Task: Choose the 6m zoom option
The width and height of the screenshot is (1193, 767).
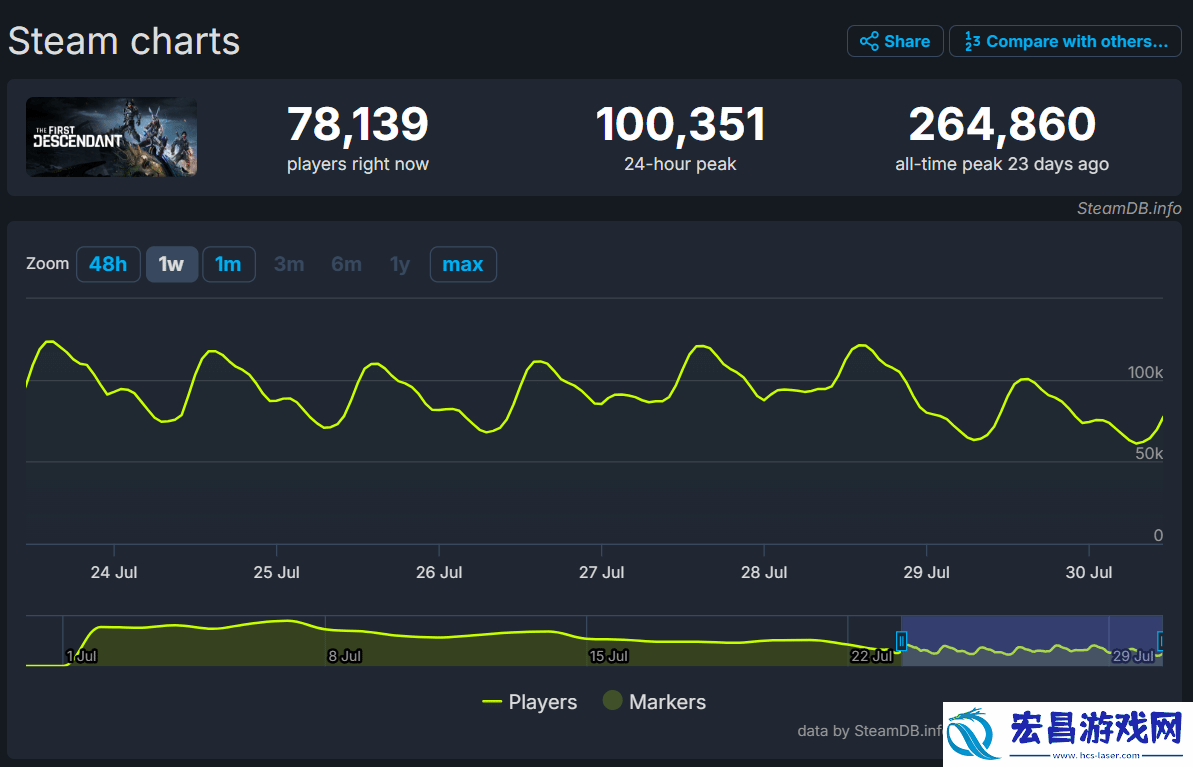Action: pos(346,264)
